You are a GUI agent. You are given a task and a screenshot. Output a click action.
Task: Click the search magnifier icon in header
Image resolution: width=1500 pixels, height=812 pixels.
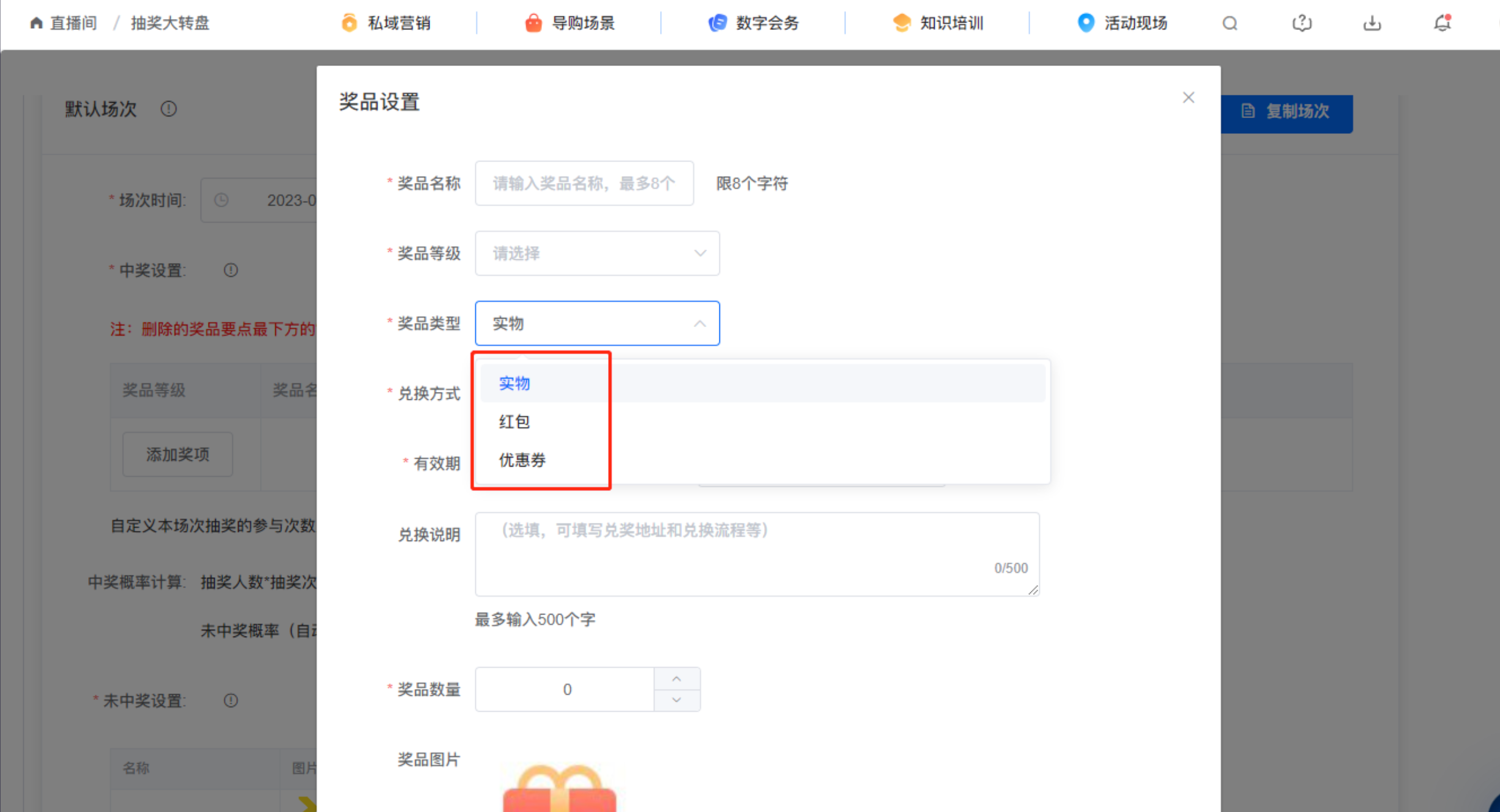1230,23
